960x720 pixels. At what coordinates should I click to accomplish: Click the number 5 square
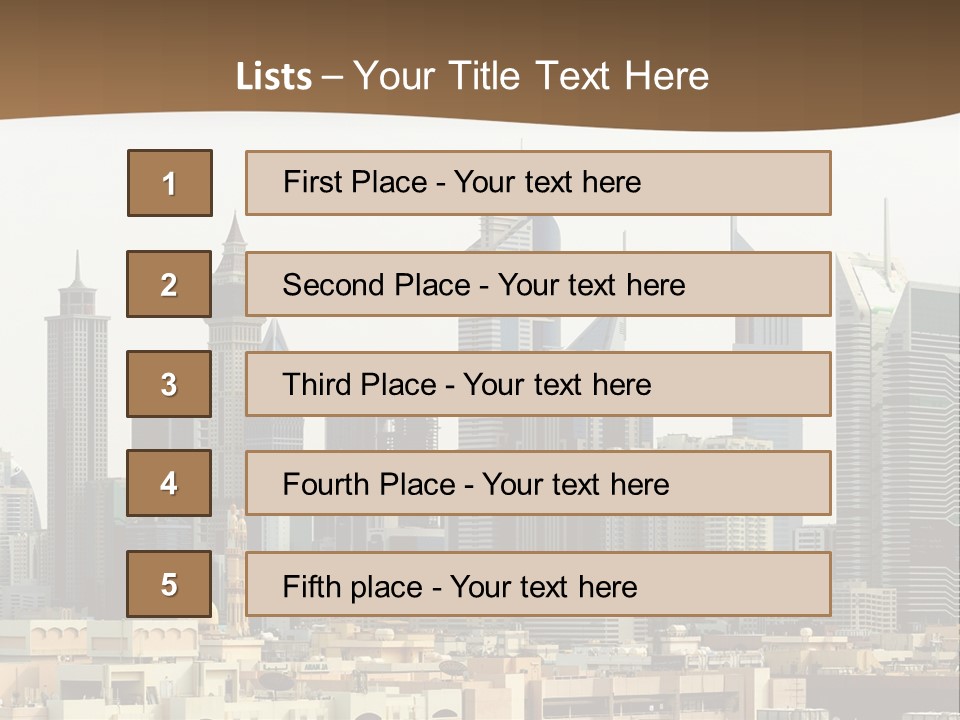point(169,584)
